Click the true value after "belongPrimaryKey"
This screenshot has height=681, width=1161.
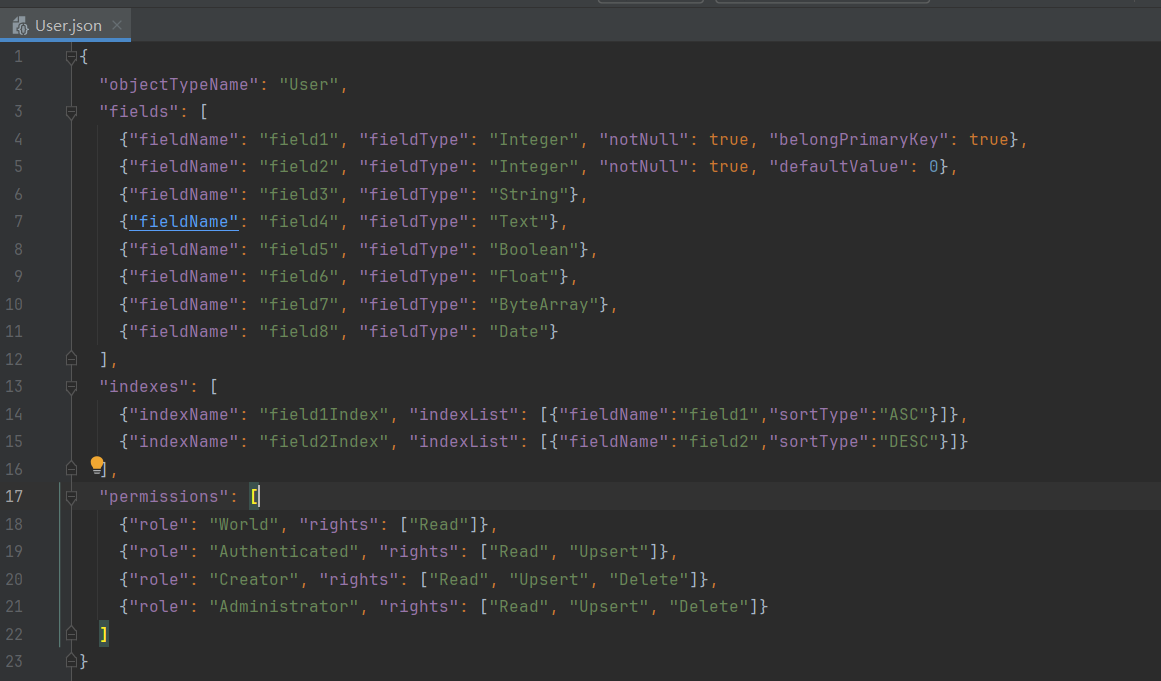click(x=988, y=139)
